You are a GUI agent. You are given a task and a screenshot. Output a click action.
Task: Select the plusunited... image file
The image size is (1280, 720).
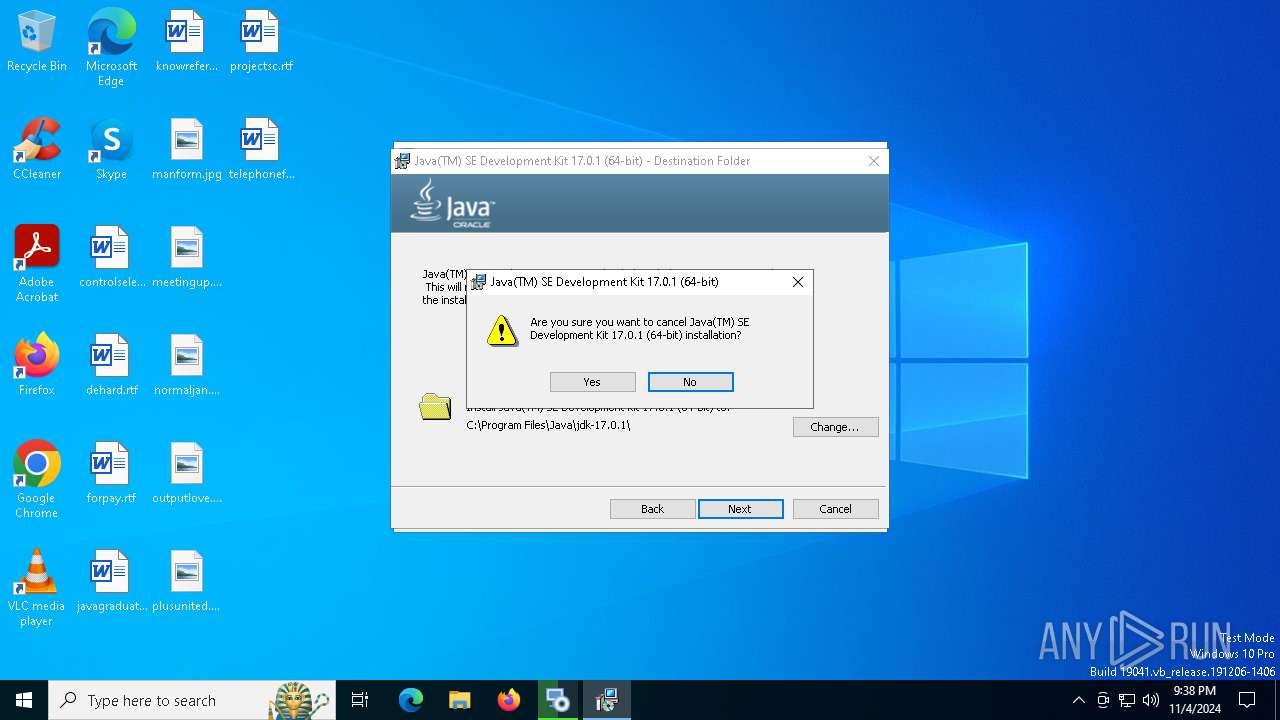(186, 582)
